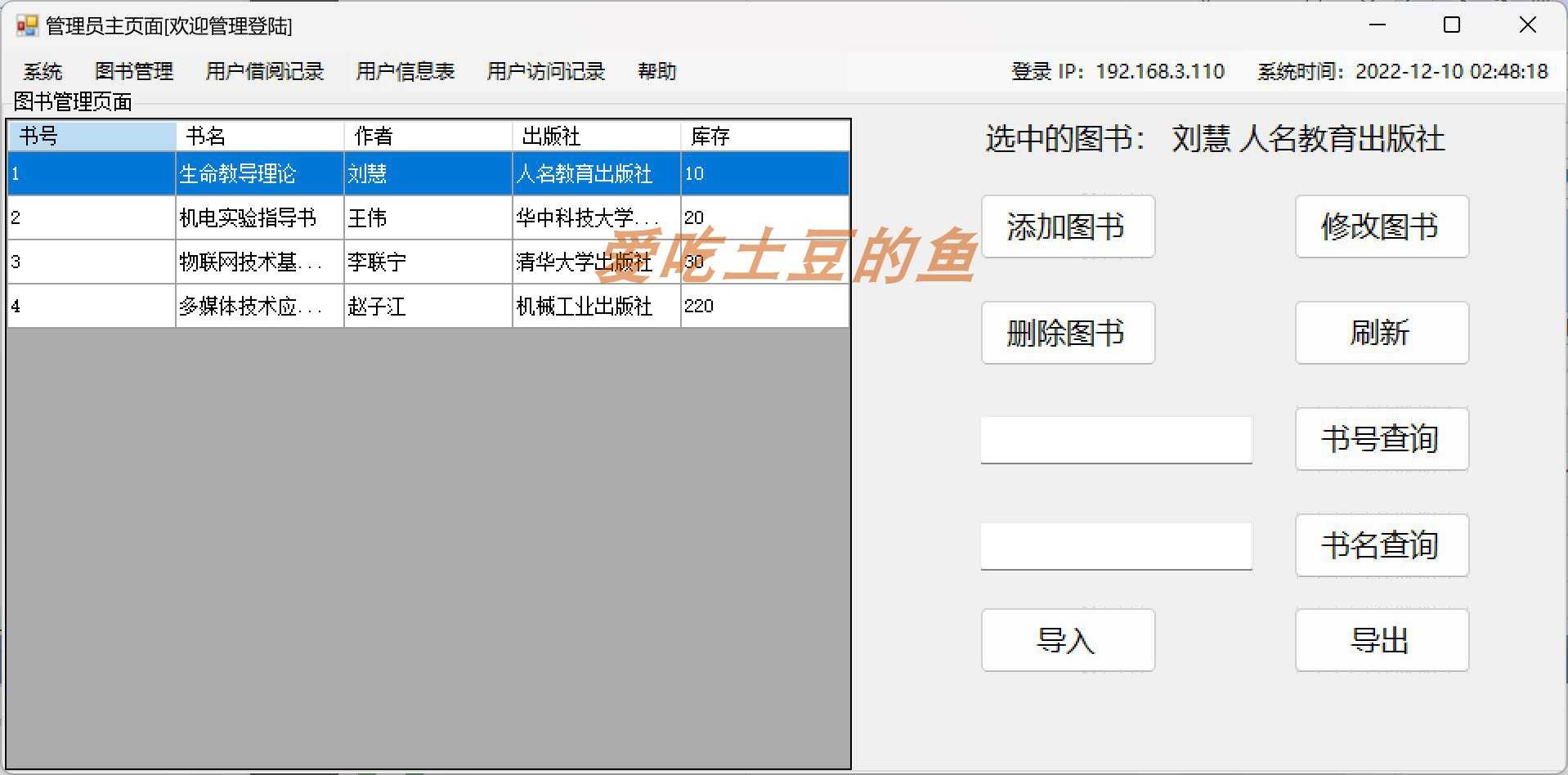The height and width of the screenshot is (775, 1568).
Task: Open the 用户借阅记录 (Borrow Records) menu
Action: coord(265,72)
